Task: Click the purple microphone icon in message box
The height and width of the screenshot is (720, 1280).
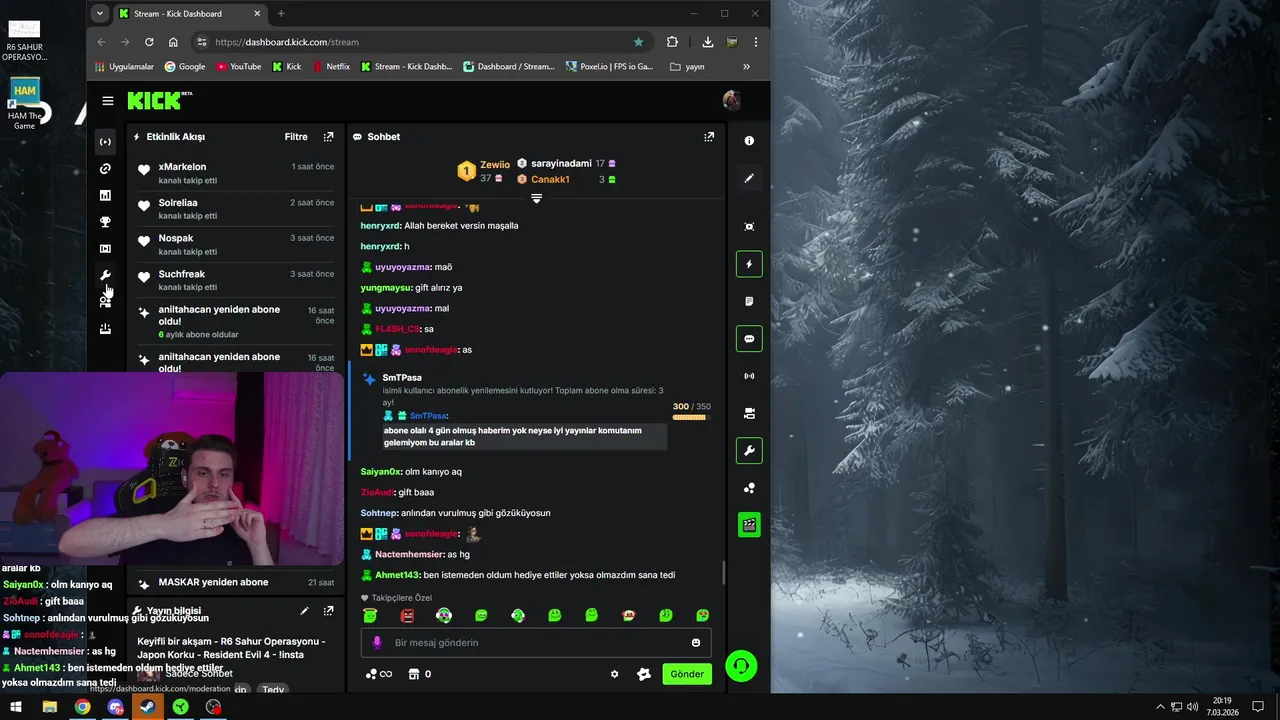Action: [x=377, y=643]
